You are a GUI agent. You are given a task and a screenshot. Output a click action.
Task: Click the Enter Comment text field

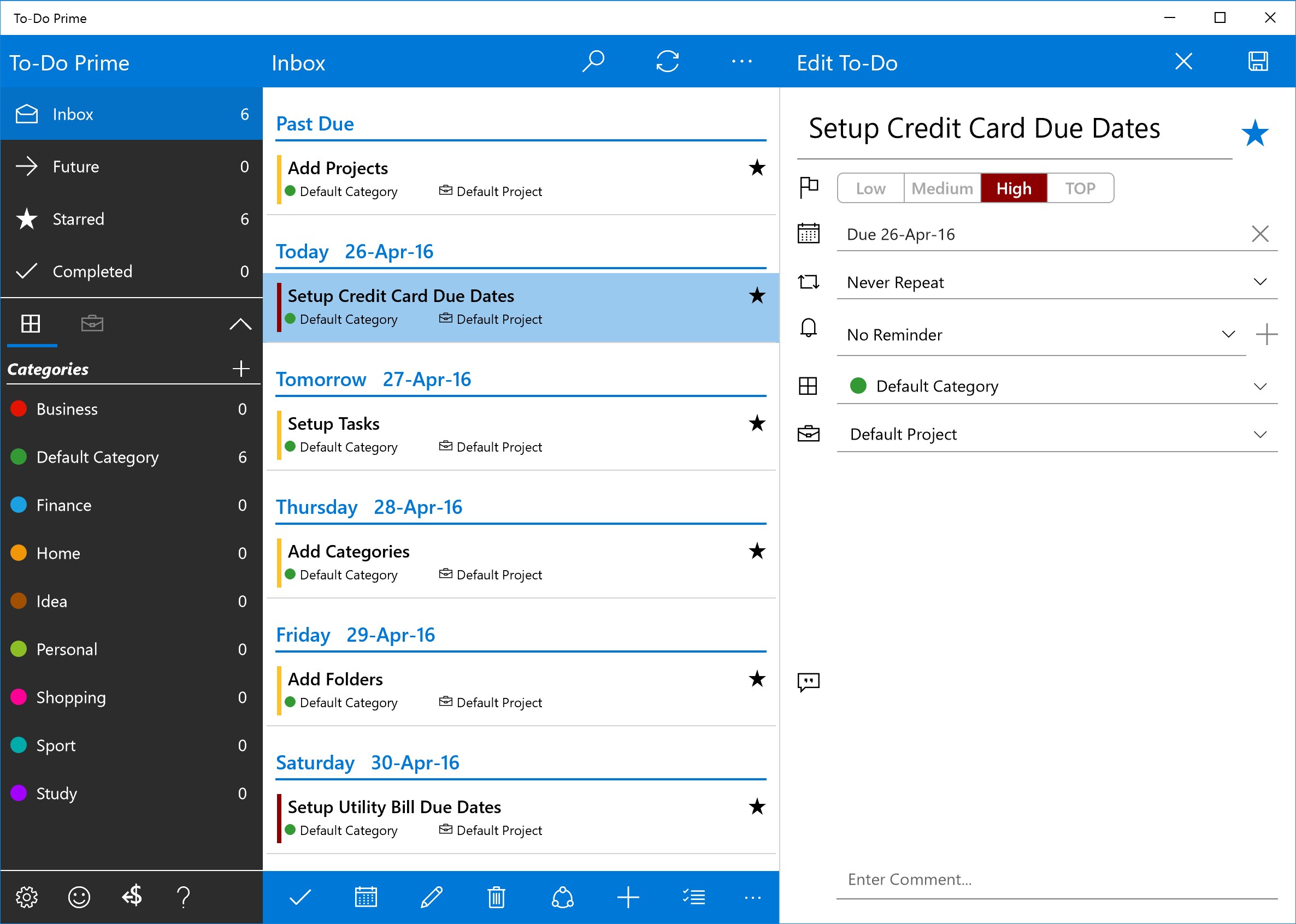click(1056, 880)
